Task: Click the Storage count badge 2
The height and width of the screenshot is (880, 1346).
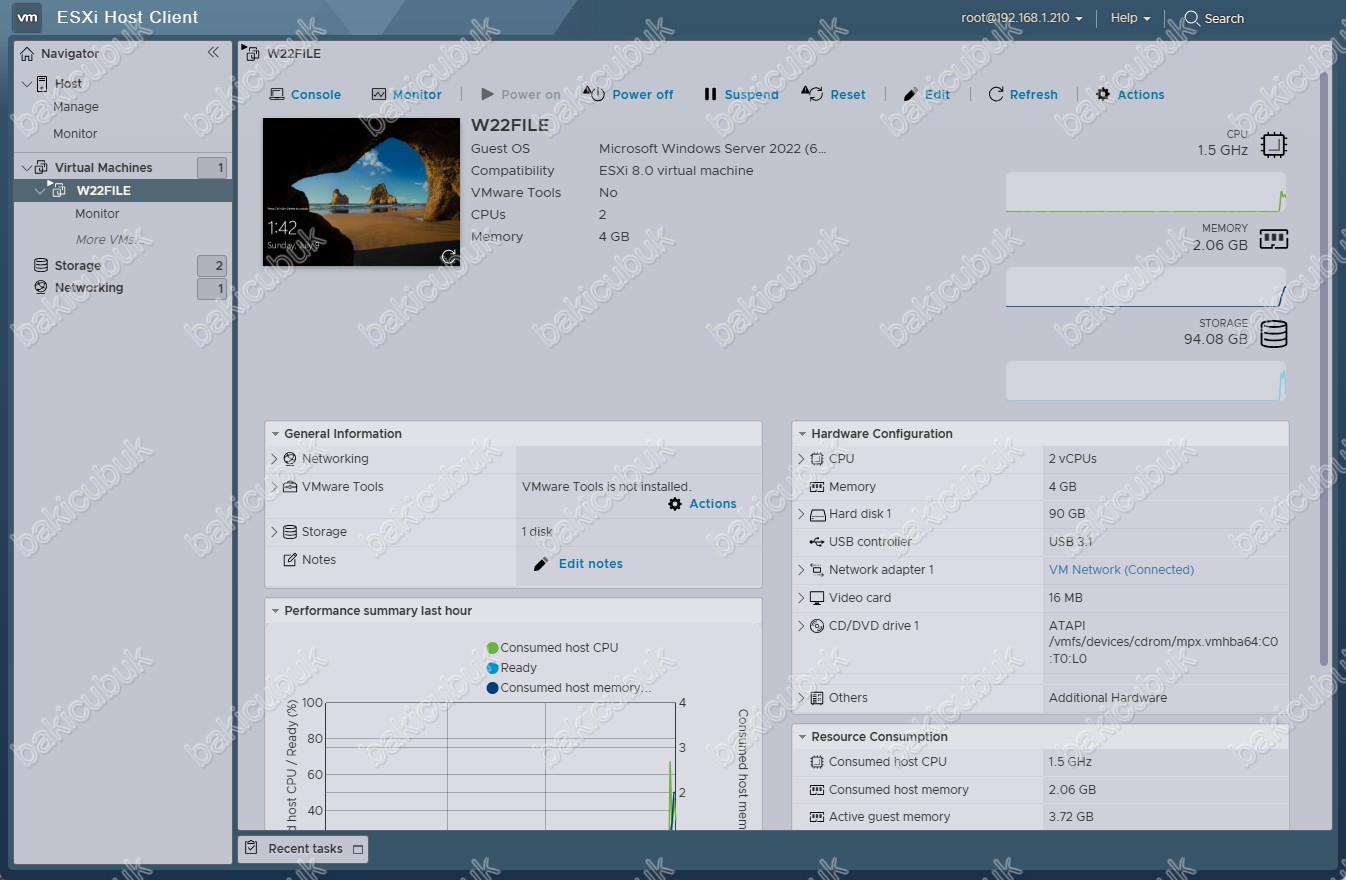Action: pos(212,266)
